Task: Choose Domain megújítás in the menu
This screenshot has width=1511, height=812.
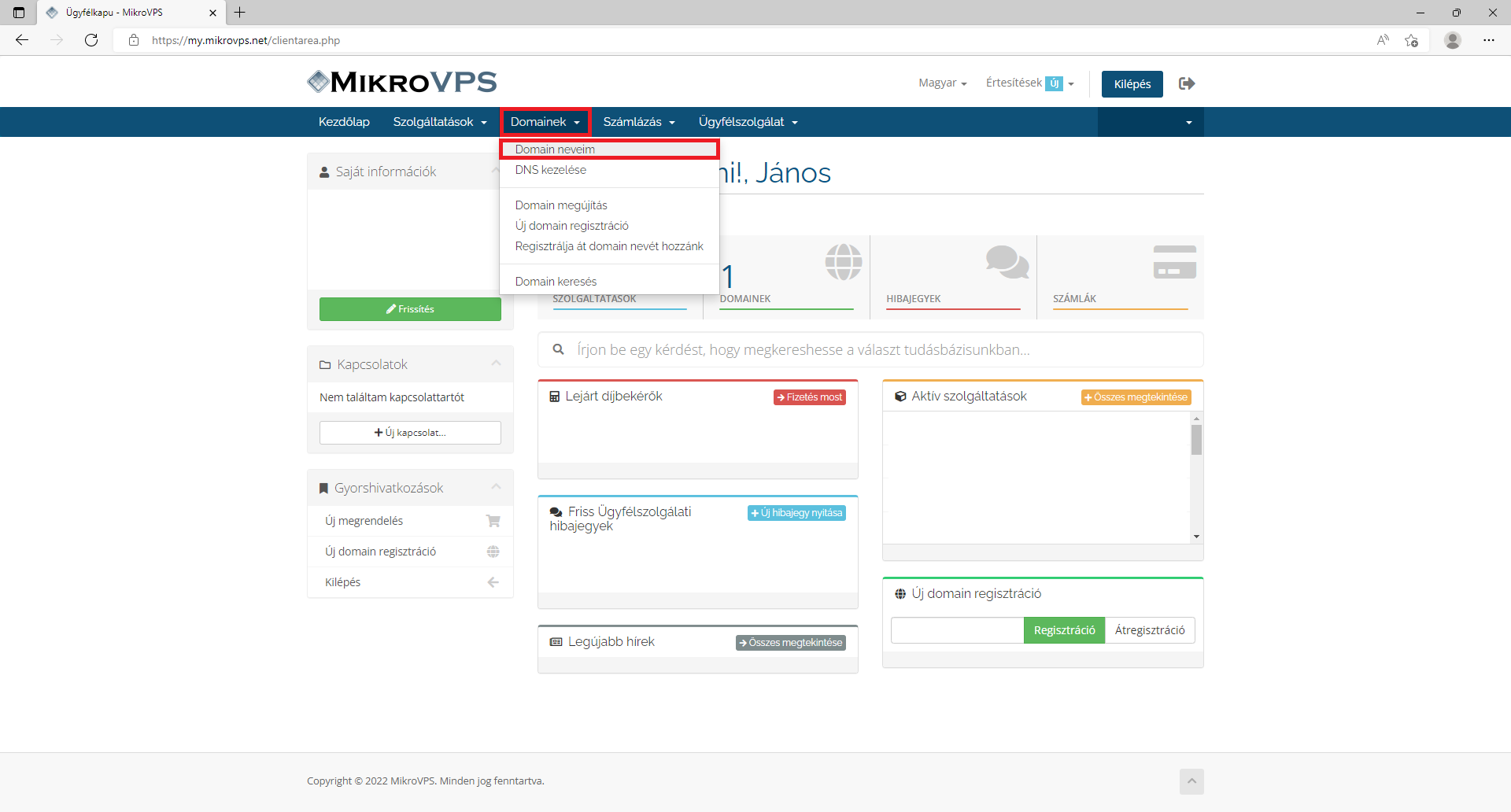Action: coord(609,205)
